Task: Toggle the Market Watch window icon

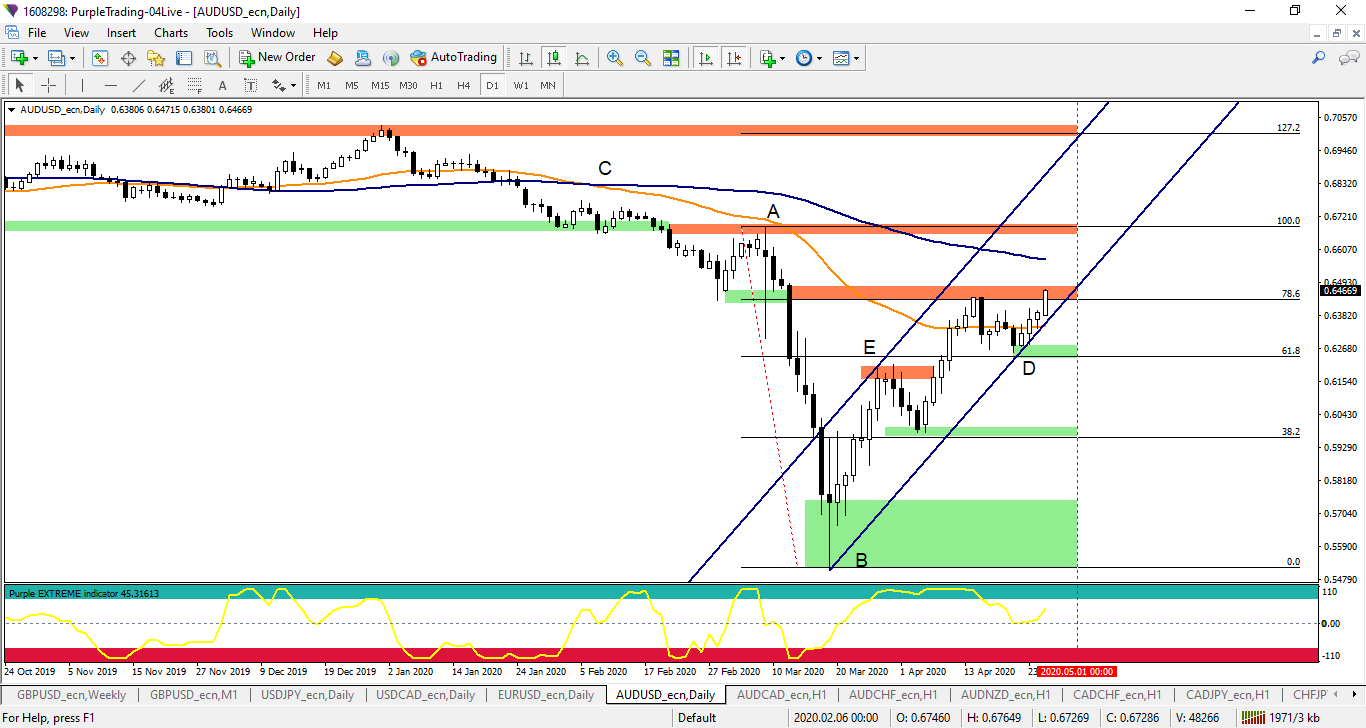Action: click(x=100, y=58)
